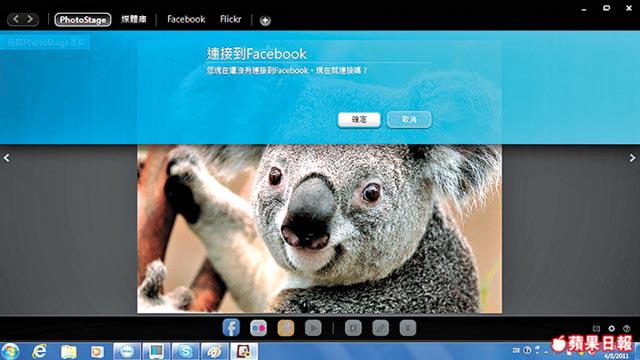Click the Facebook share icon in the bottom bar

click(x=231, y=328)
